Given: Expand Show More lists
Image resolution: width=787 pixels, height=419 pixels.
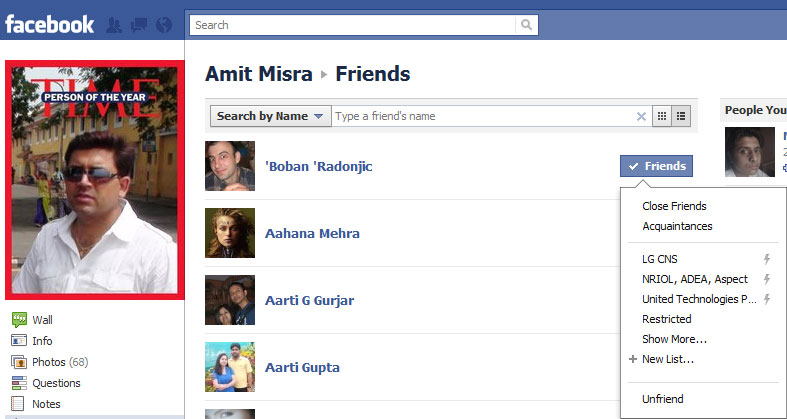Looking at the screenshot, I should click(x=674, y=339).
